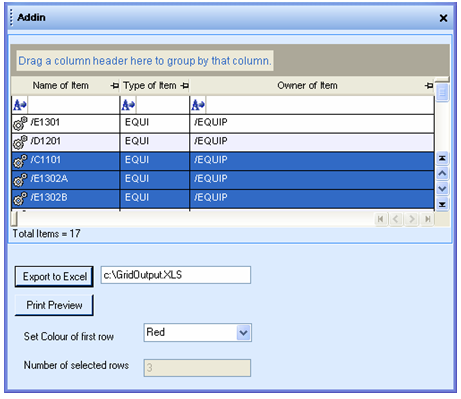
Task: Click the gear icon beside /D1201
Action: 20,142
